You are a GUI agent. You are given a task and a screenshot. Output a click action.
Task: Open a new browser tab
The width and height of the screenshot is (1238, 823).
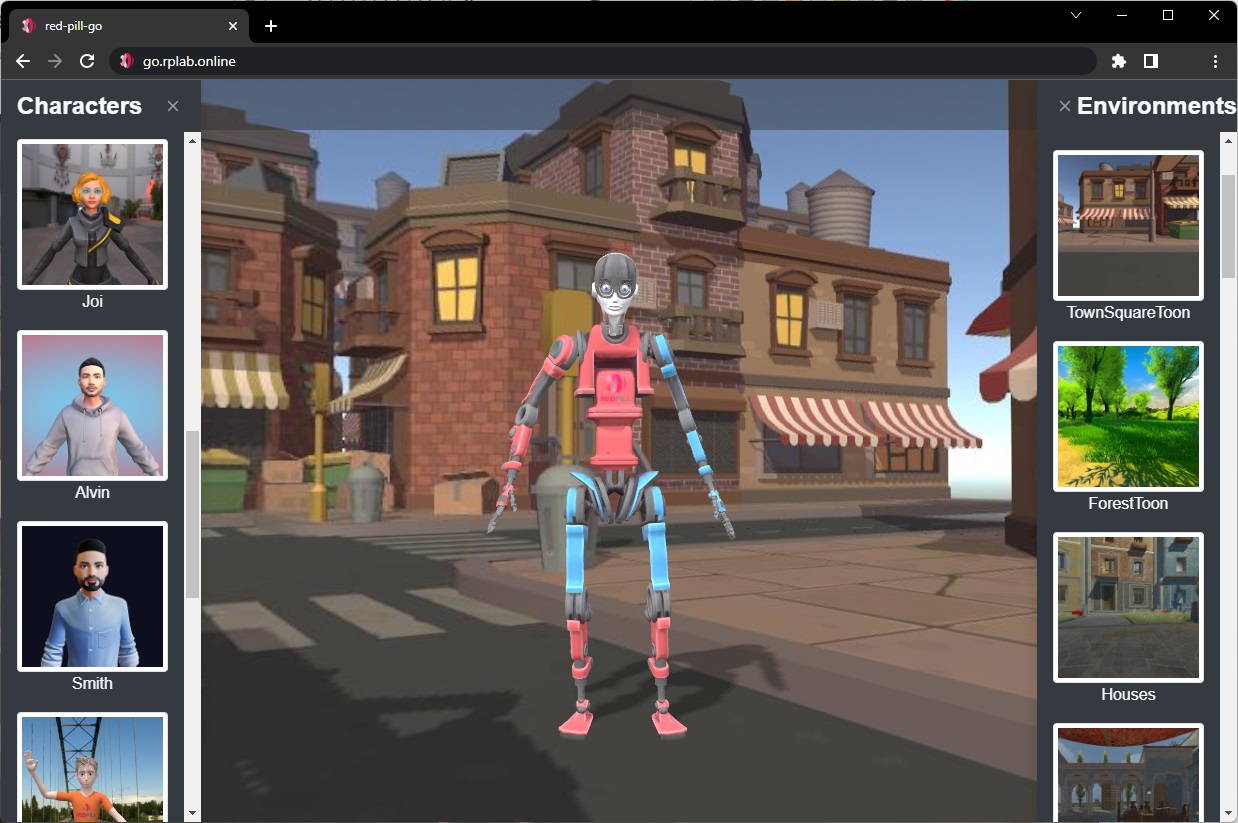tap(271, 26)
